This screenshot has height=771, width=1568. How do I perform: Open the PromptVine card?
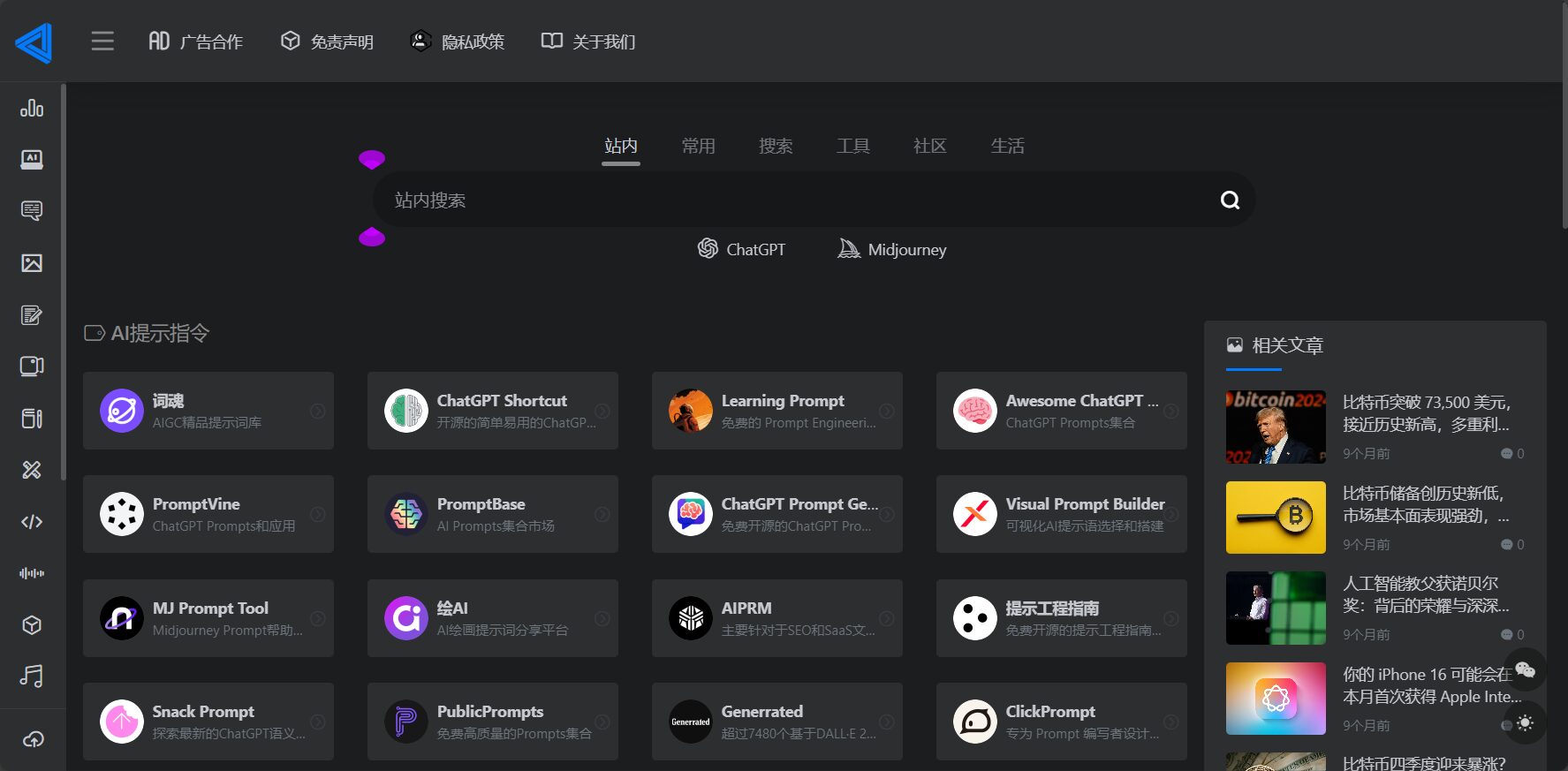208,514
